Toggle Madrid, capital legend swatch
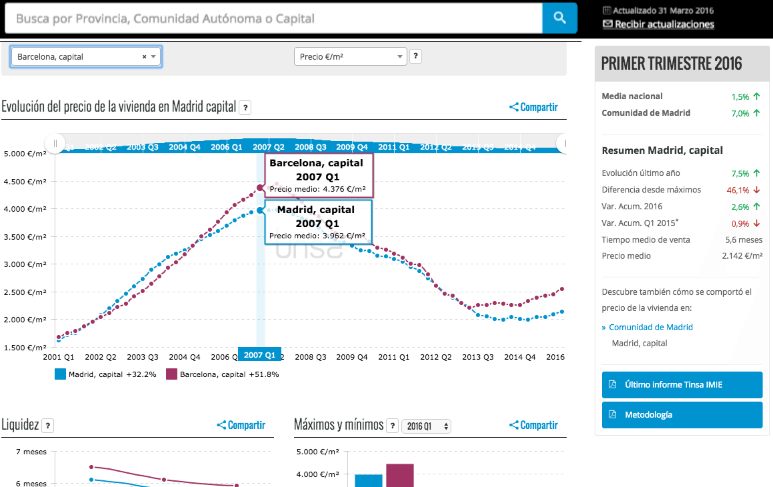Image resolution: width=773 pixels, height=487 pixels. pyautogui.click(x=60, y=374)
